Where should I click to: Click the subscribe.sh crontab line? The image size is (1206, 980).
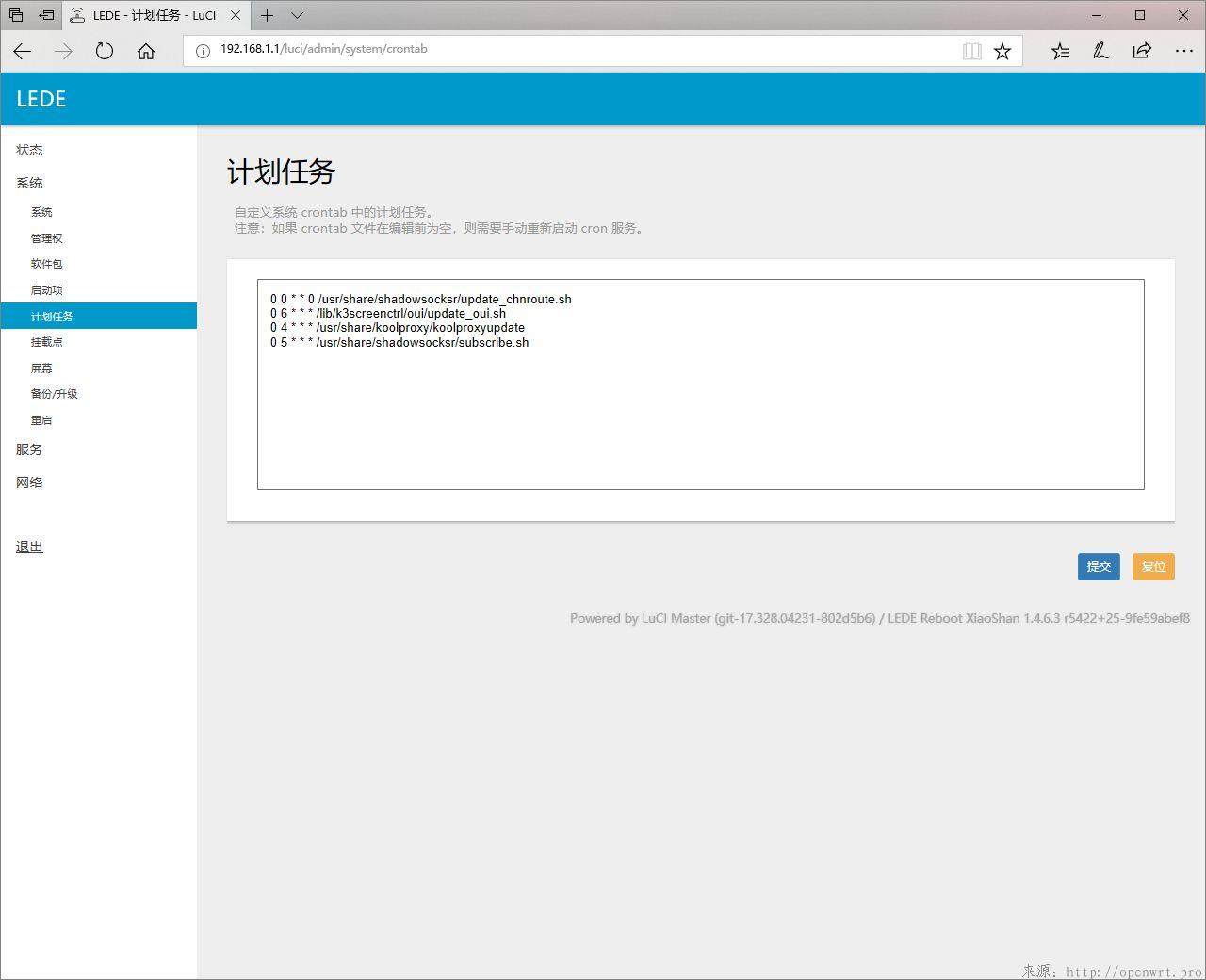[399, 343]
